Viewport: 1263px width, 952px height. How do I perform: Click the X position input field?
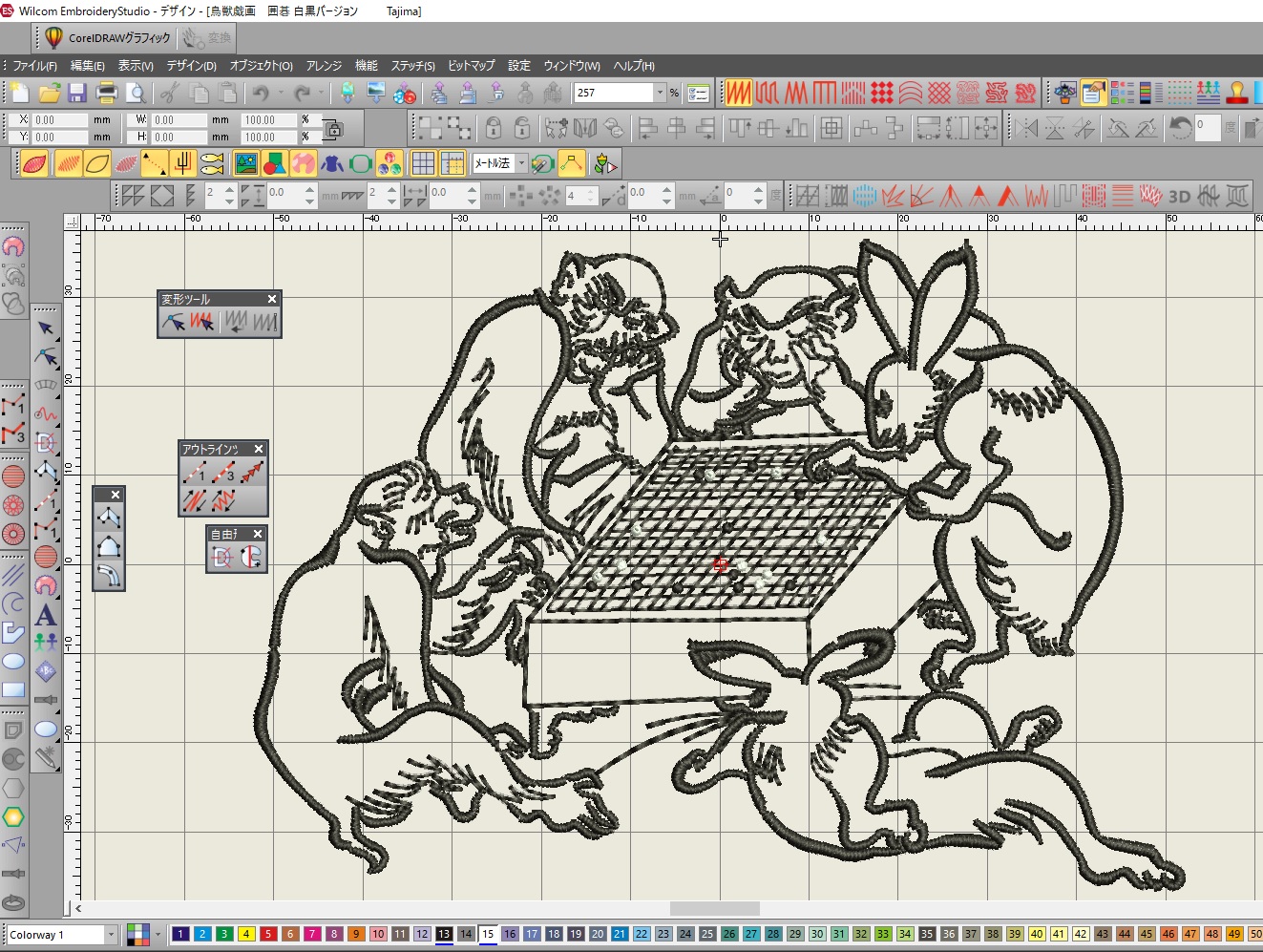click(59, 120)
